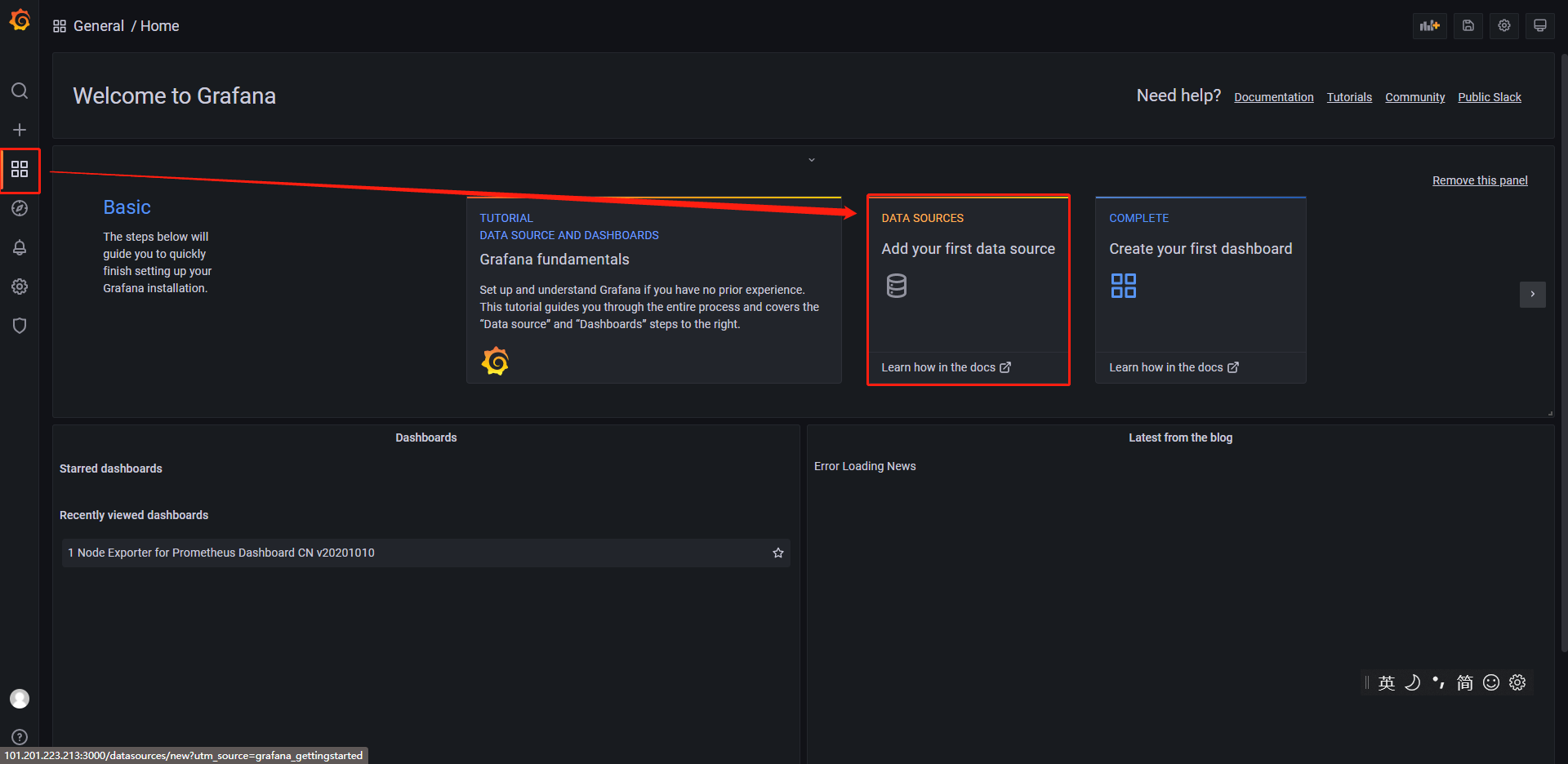Cycle view mode with monitor icon
This screenshot has height=764, width=1568.
pyautogui.click(x=1540, y=26)
